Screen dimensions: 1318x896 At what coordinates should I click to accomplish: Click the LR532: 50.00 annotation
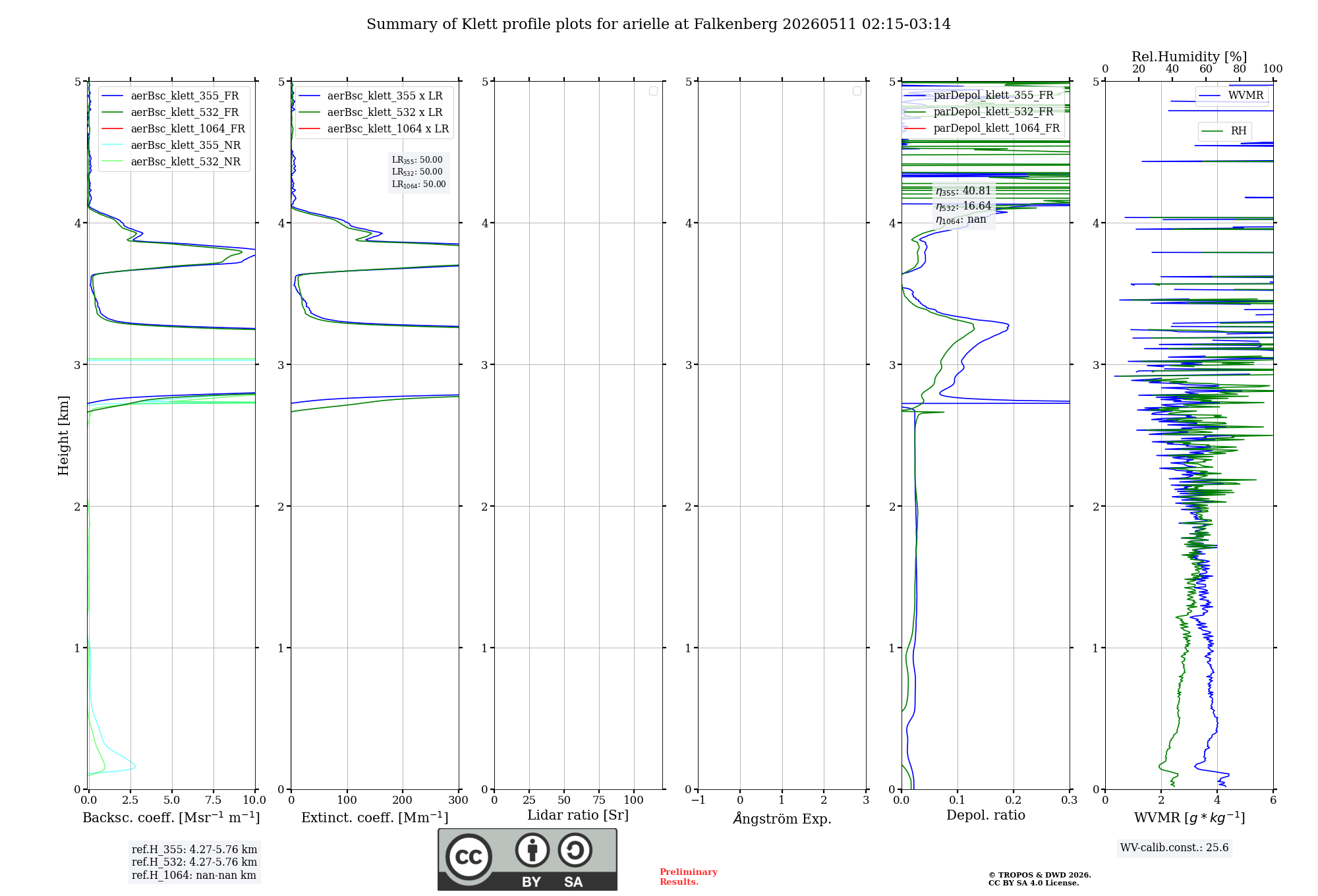pos(417,172)
